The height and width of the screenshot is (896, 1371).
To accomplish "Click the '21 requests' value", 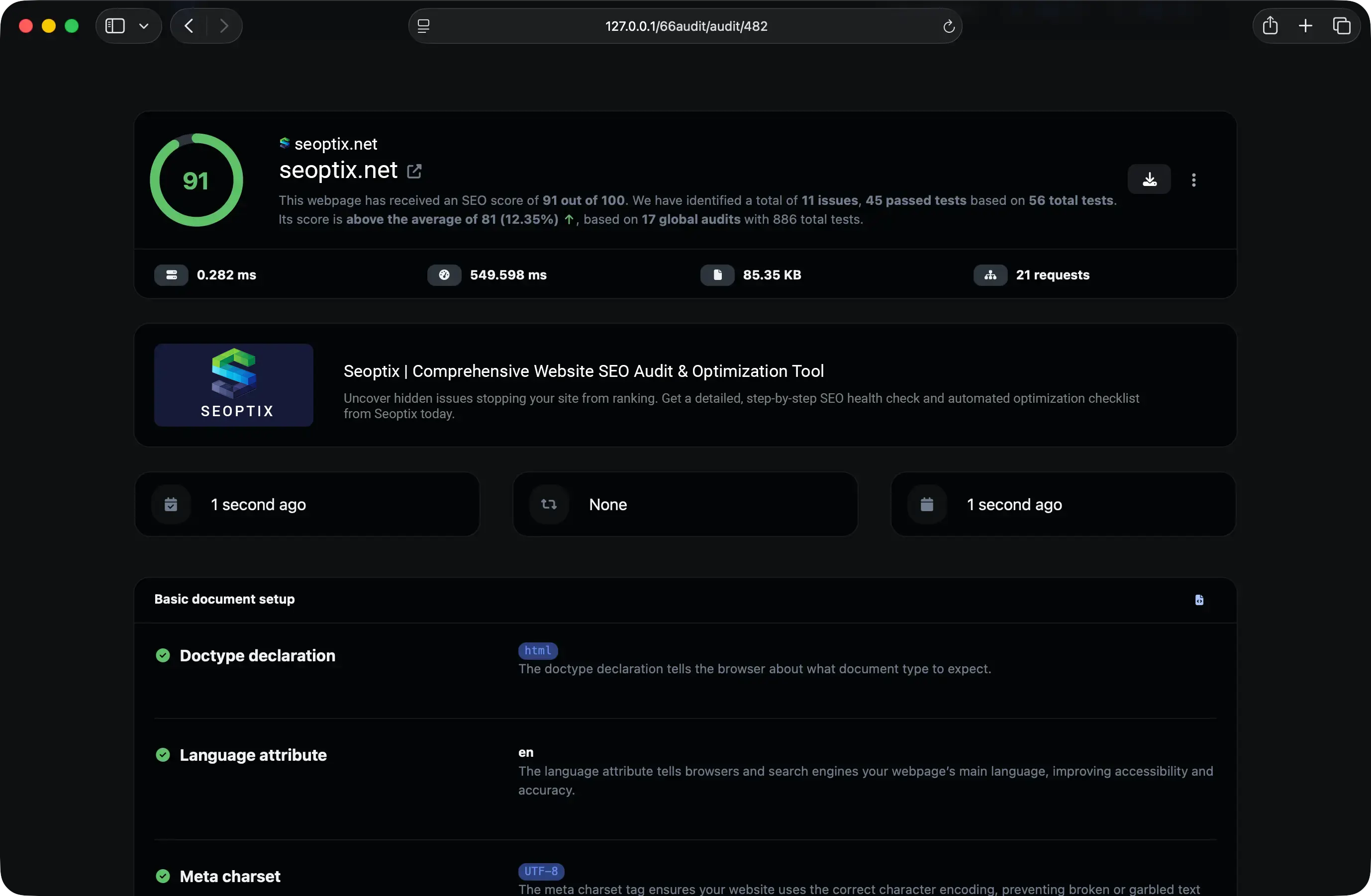I will 1053,274.
